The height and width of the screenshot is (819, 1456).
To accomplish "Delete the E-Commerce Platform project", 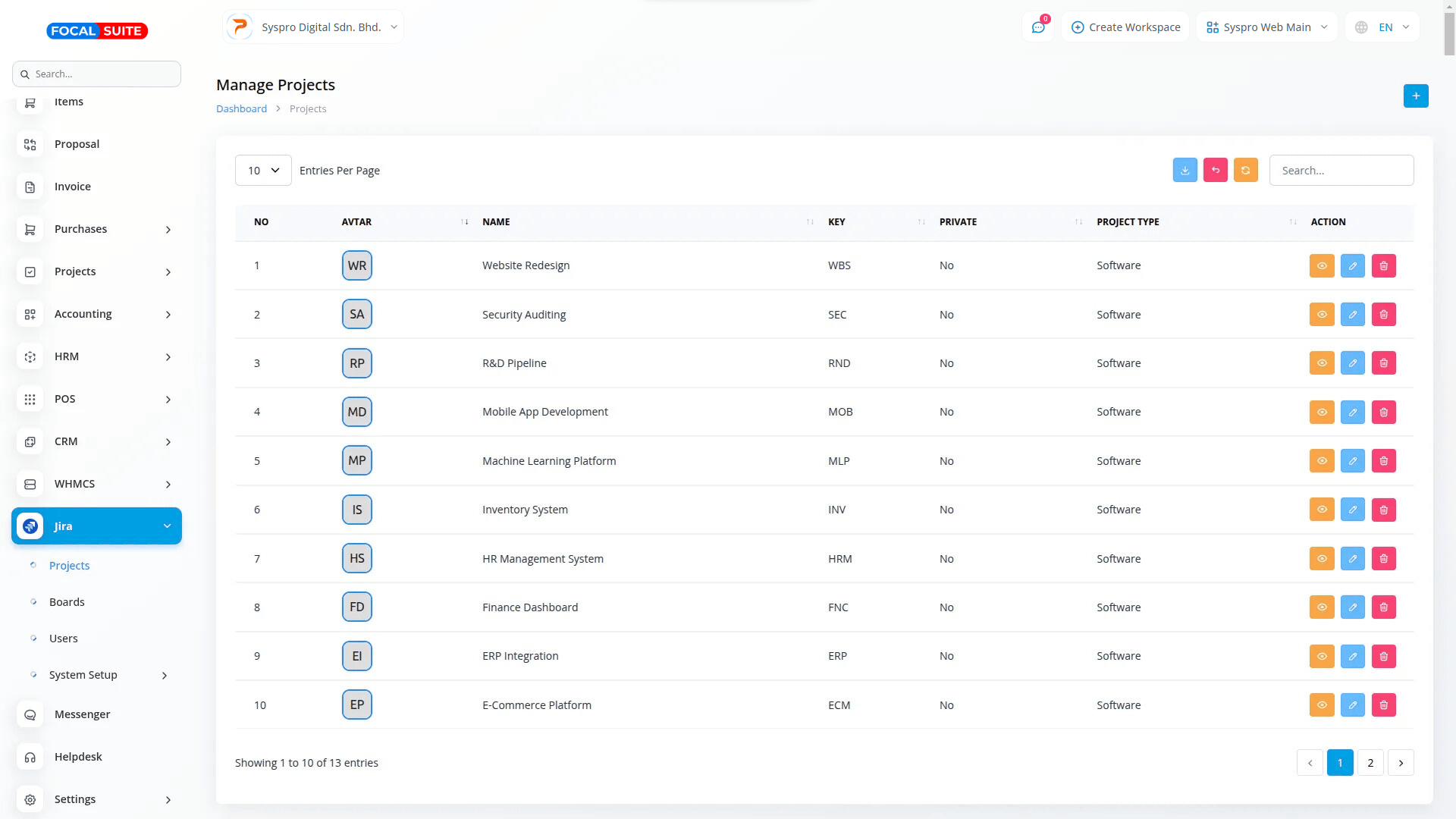I will click(1383, 705).
